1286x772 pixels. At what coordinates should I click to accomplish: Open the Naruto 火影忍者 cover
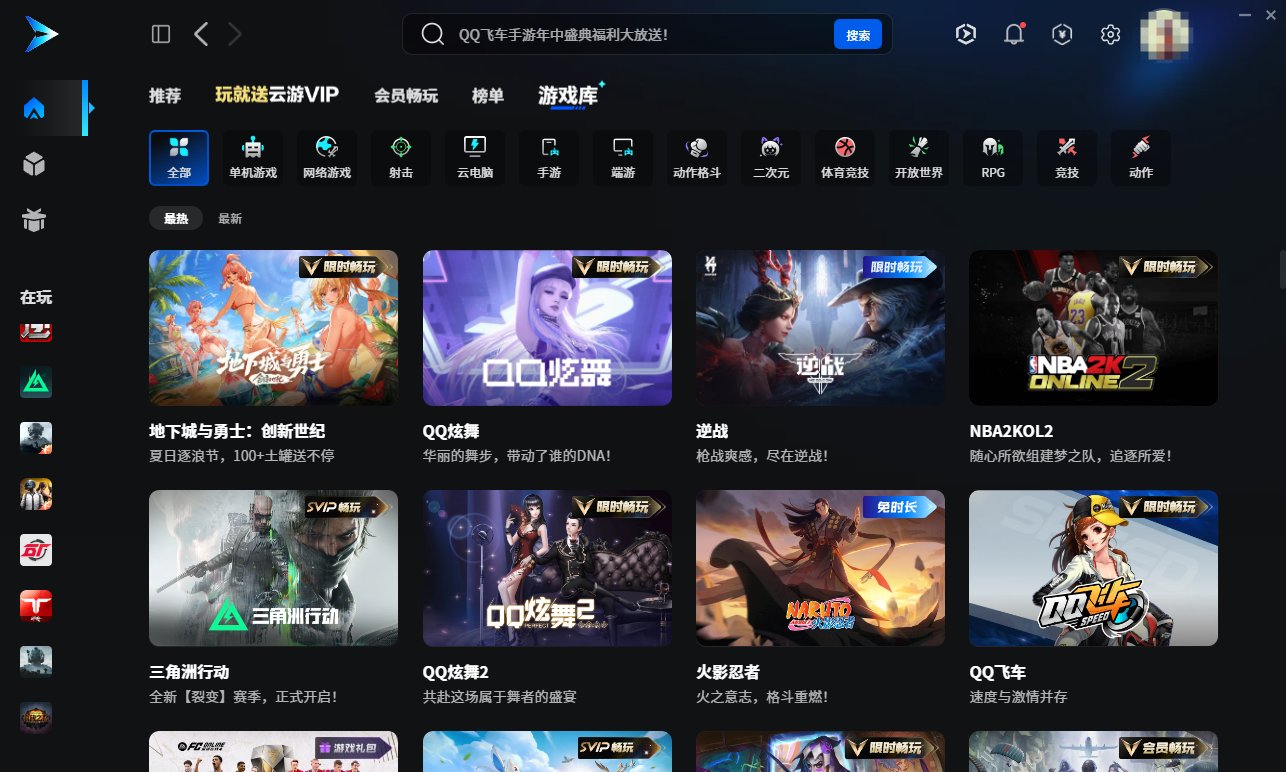[x=820, y=568]
